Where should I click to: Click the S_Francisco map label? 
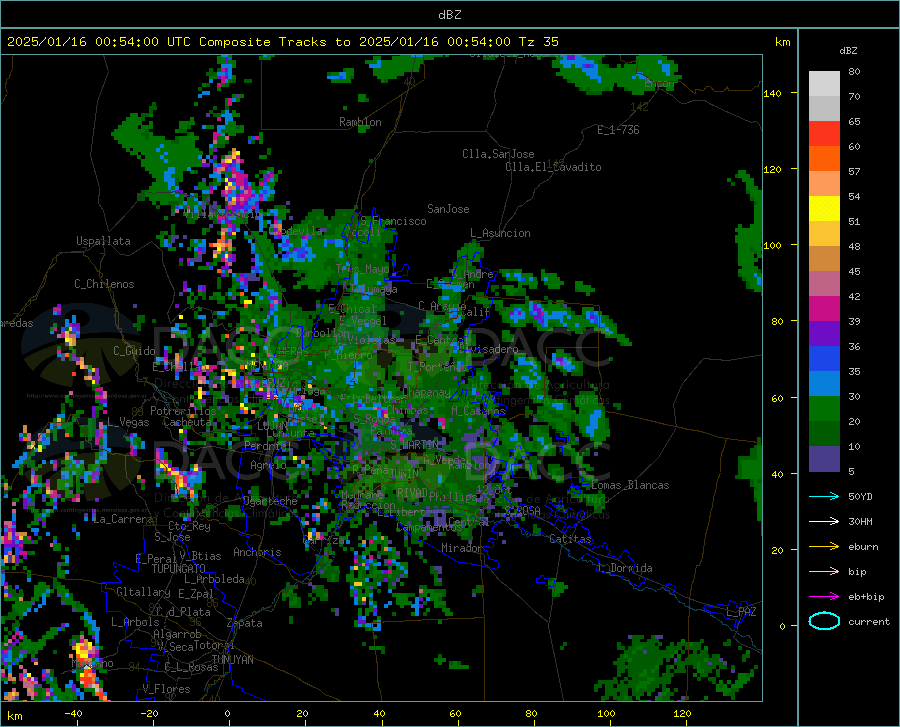[x=393, y=221]
